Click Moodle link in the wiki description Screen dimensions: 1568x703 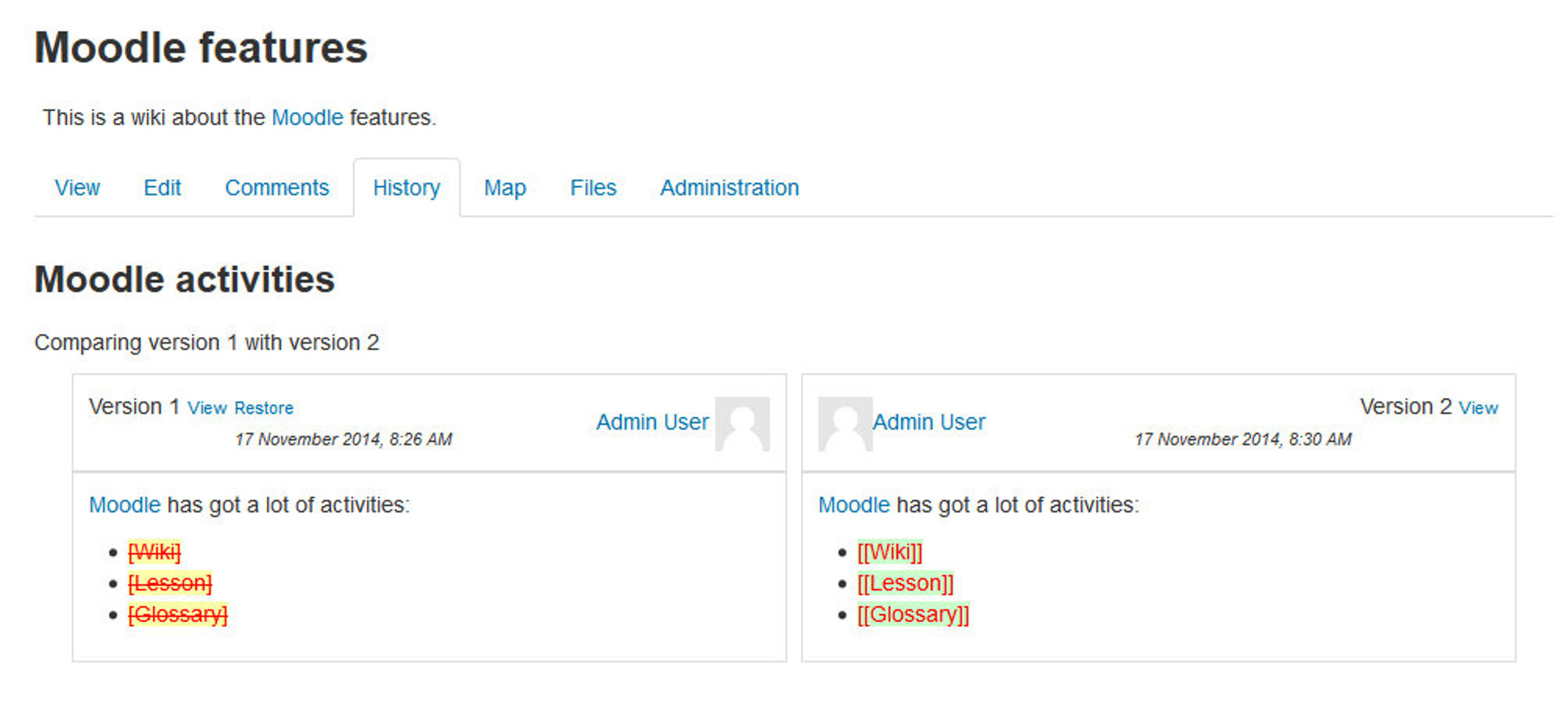[x=307, y=118]
